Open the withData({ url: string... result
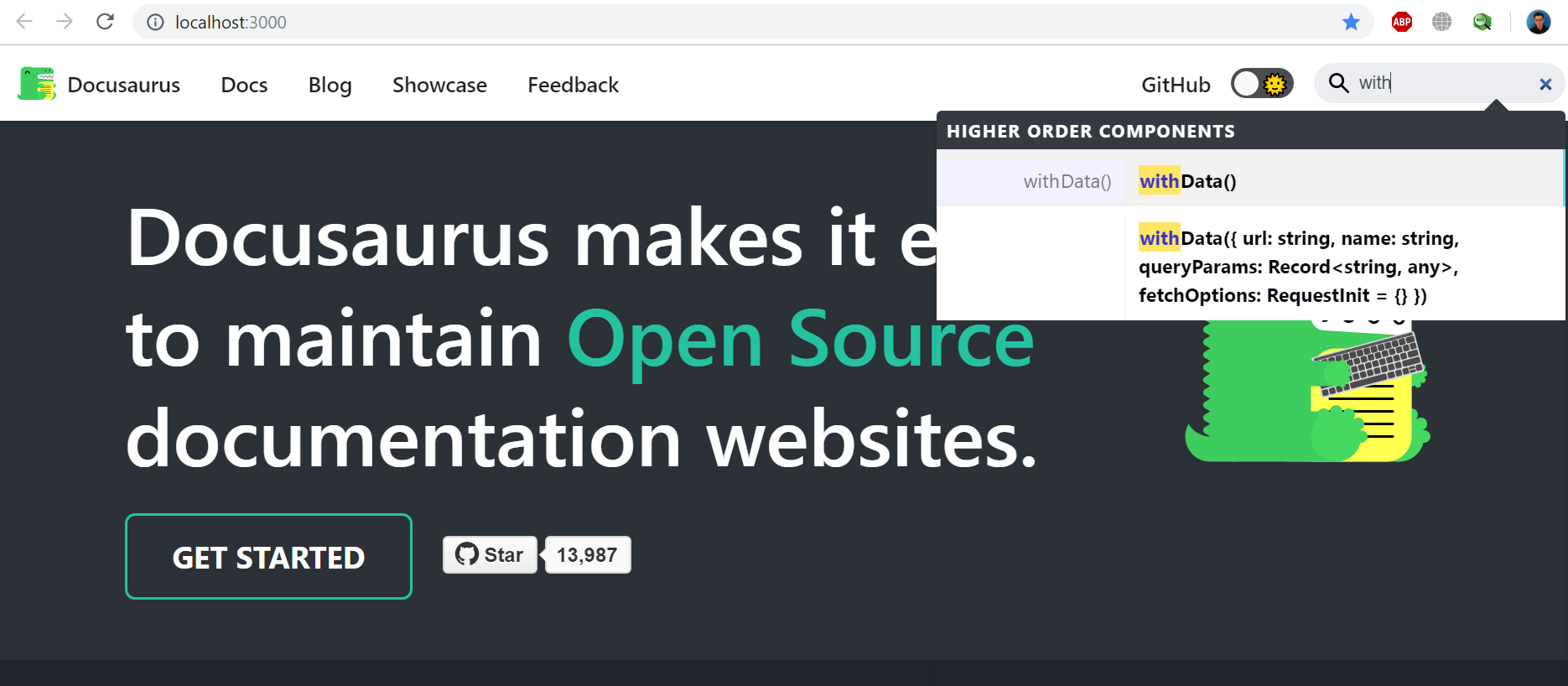Viewport: 1568px width, 686px height. 1250,263
